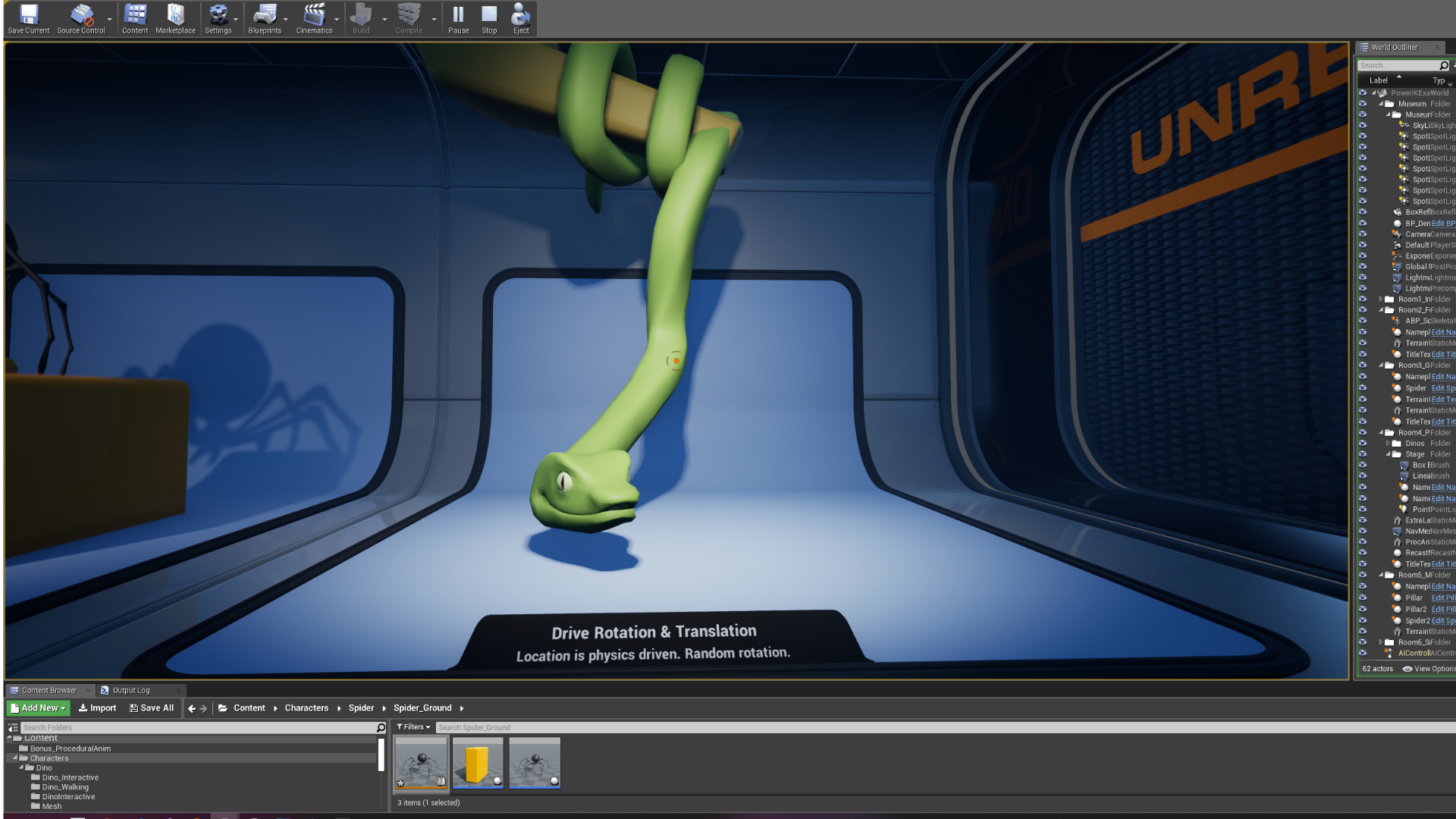Click Source Control toolbar icon

80,18
